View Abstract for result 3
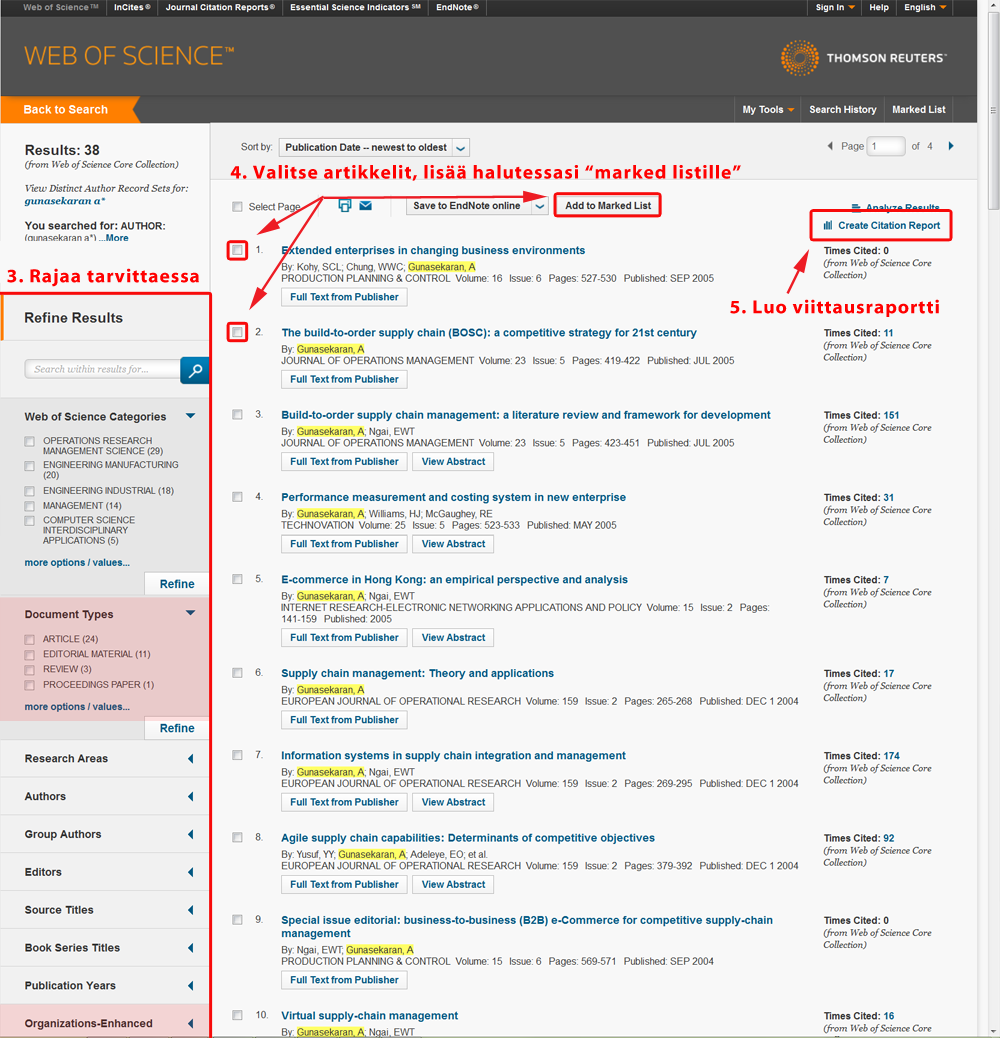1000x1038 pixels. click(x=453, y=461)
